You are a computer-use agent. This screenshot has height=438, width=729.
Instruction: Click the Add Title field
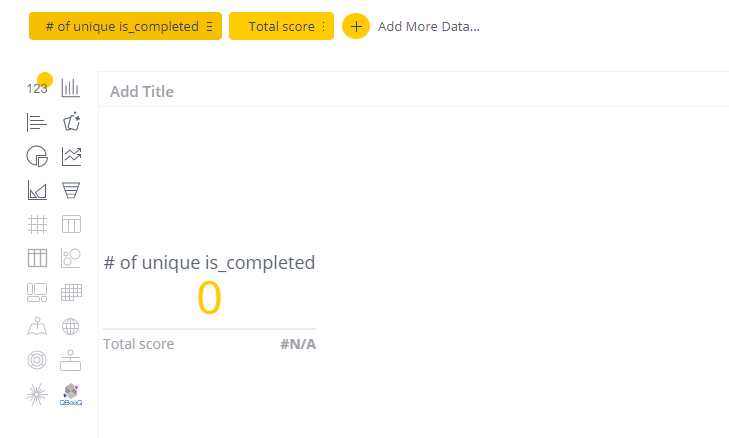tap(142, 92)
